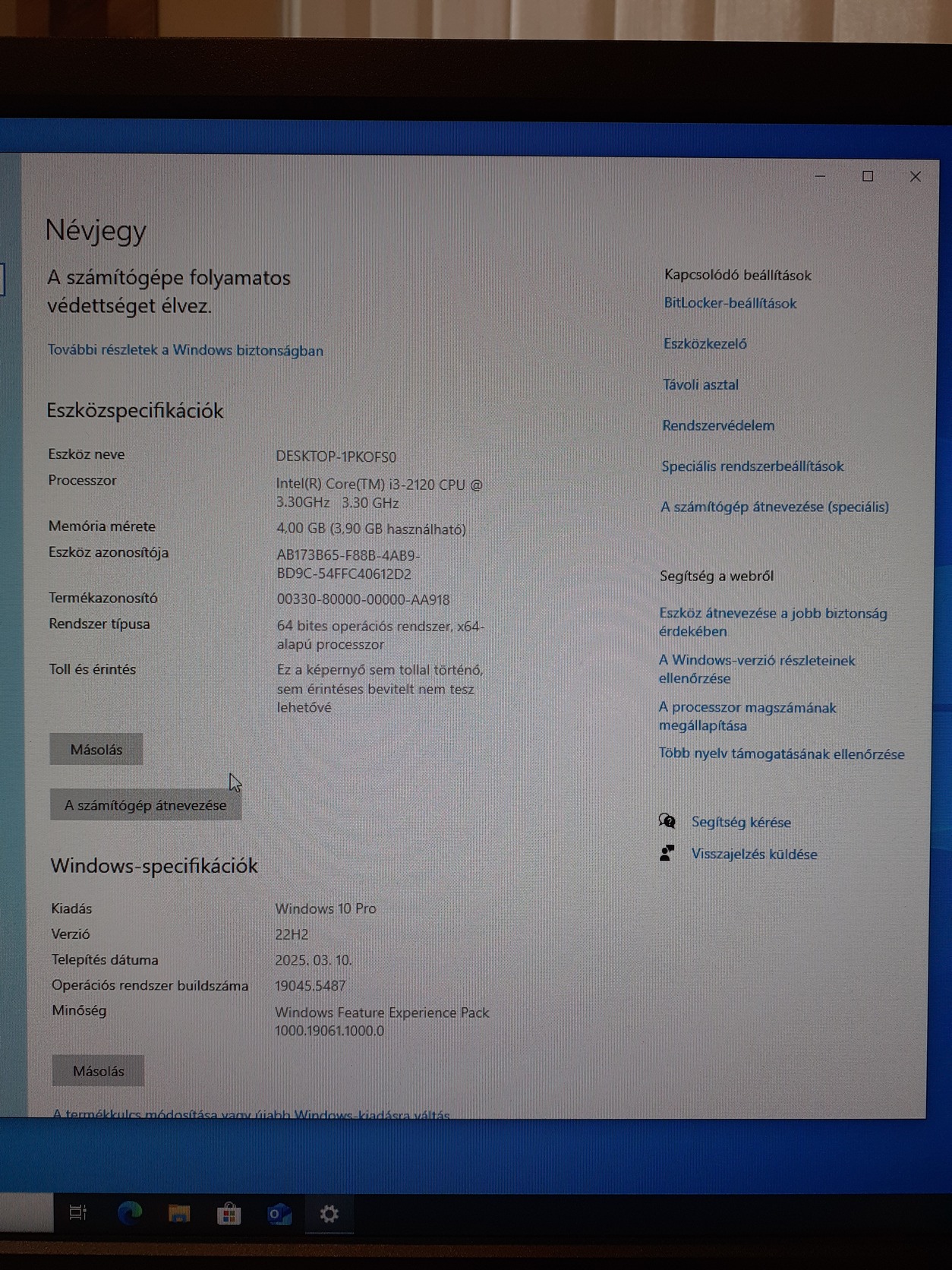Open Eszközkezelő link
This screenshot has width=952, height=1270.
click(x=705, y=343)
